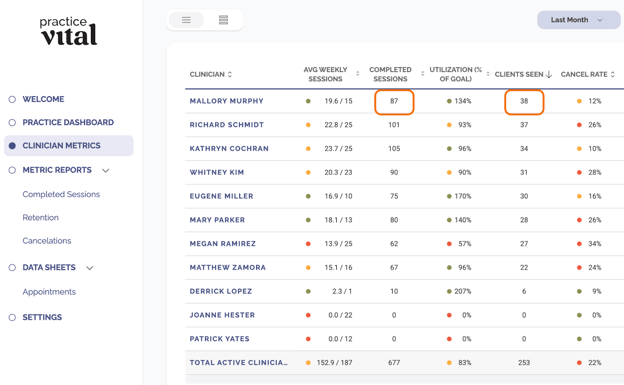Viewport: 624px width, 385px height.
Task: Open the Retention report
Action: point(41,217)
